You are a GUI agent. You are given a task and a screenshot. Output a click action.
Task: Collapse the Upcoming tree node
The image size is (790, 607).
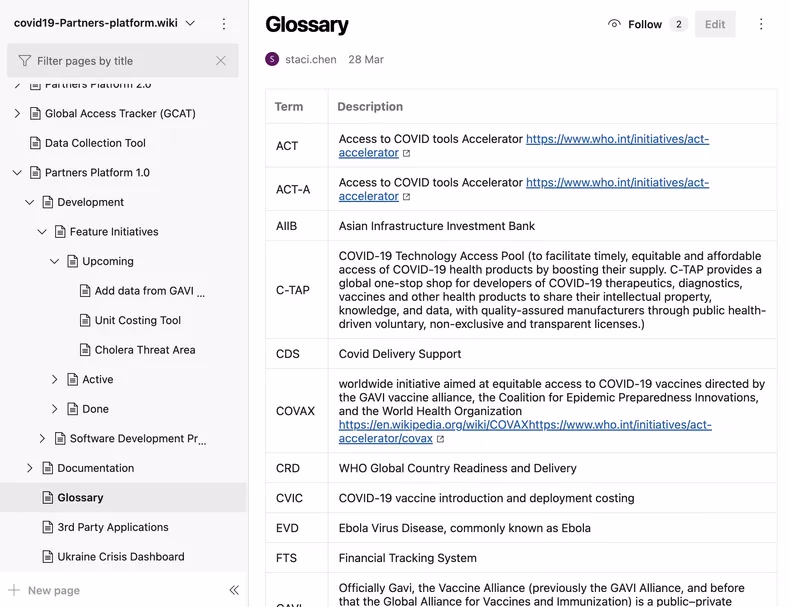pyautogui.click(x=54, y=261)
